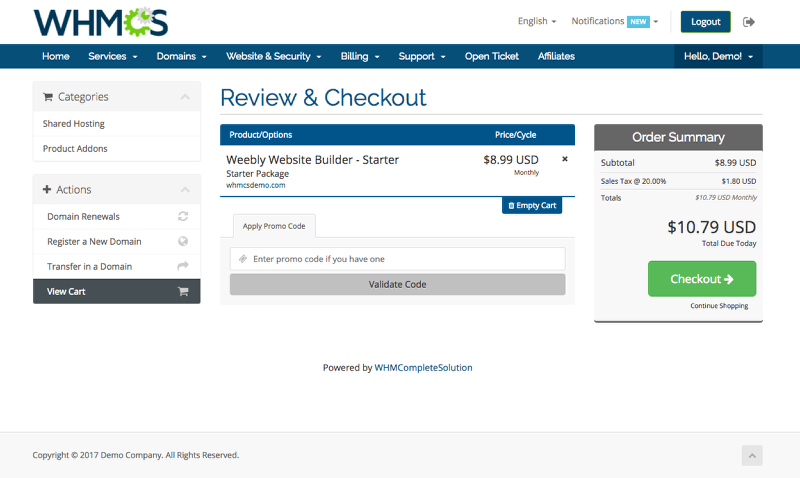The height and width of the screenshot is (478, 800).
Task: Open Transfer in a Domain
Action: click(x=116, y=266)
